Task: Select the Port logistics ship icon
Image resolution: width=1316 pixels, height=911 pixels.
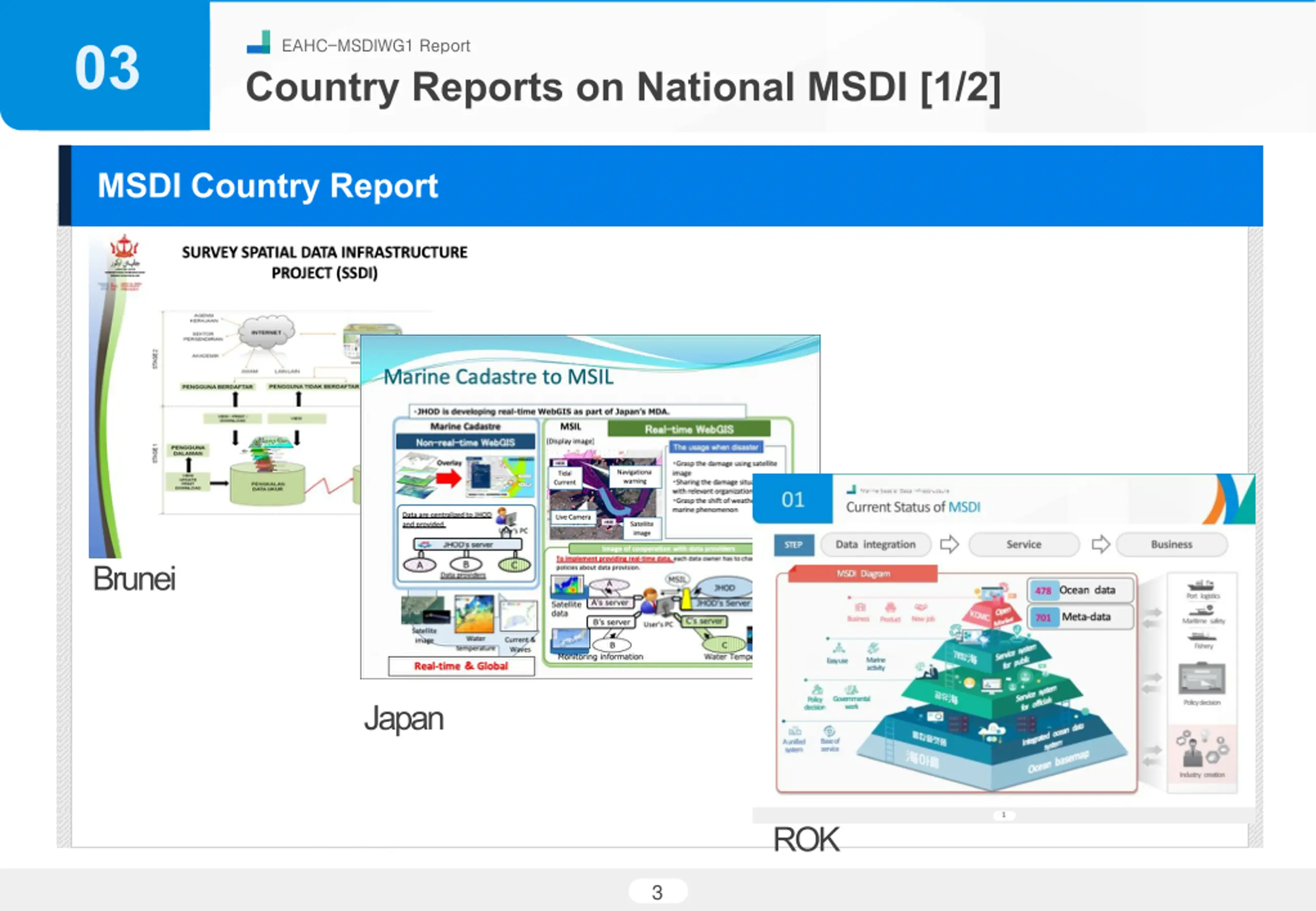Action: click(1202, 585)
